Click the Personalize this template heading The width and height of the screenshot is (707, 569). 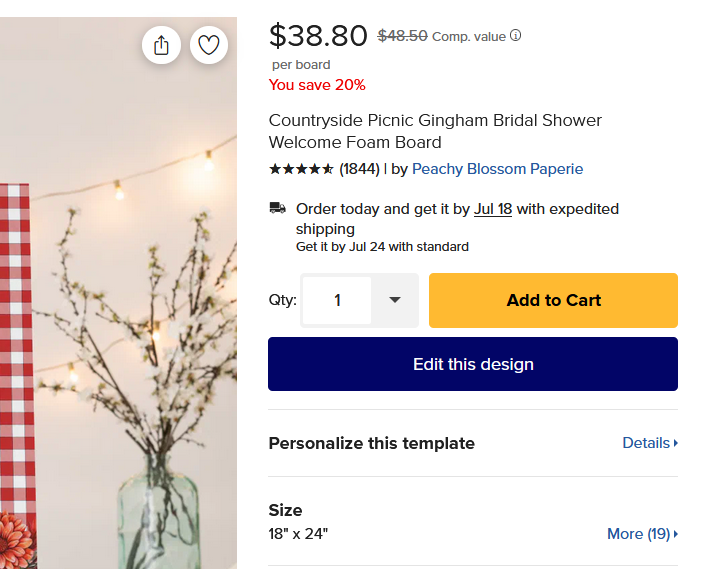point(372,443)
